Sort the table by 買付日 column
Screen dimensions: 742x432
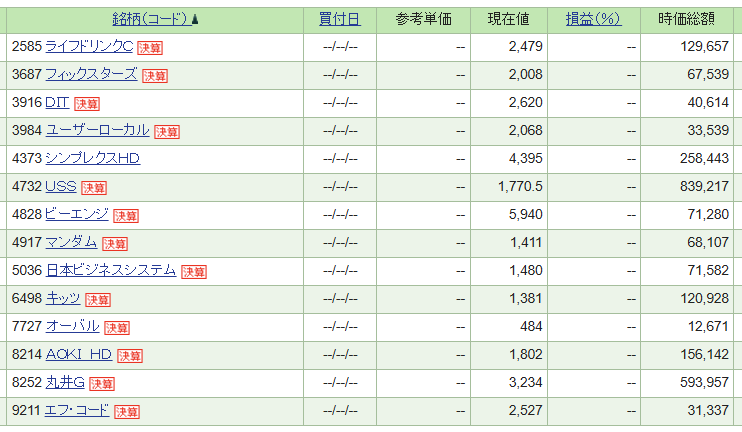tap(340, 19)
